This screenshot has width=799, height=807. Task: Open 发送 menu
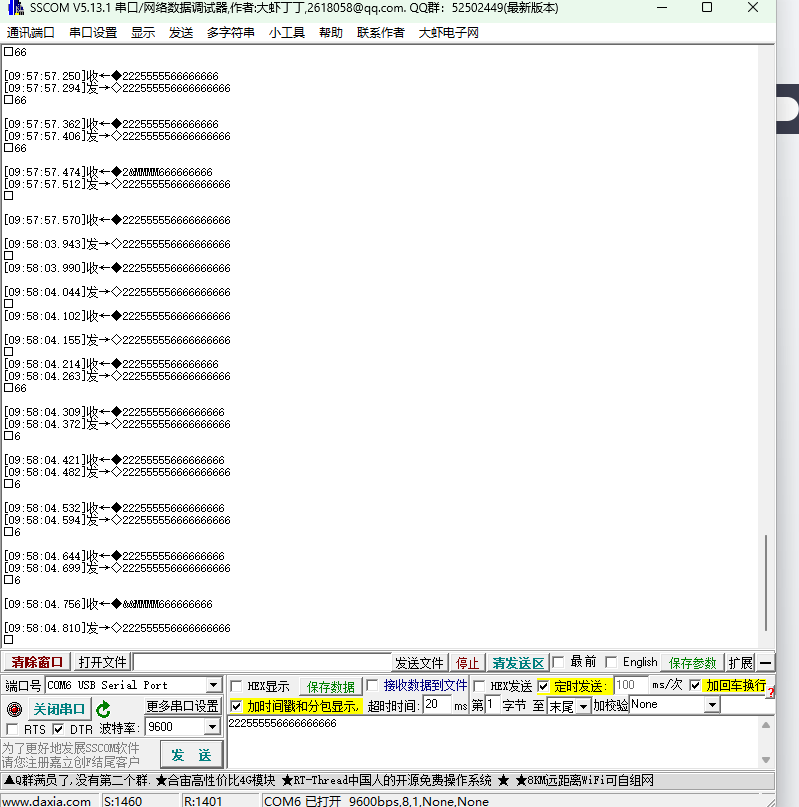181,32
